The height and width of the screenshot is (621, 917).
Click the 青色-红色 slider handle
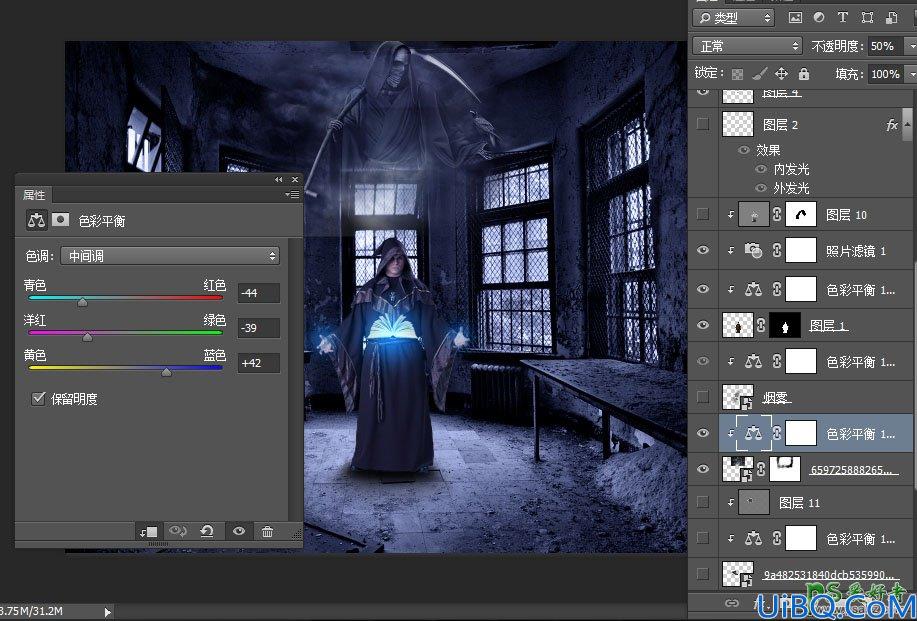pyautogui.click(x=82, y=302)
